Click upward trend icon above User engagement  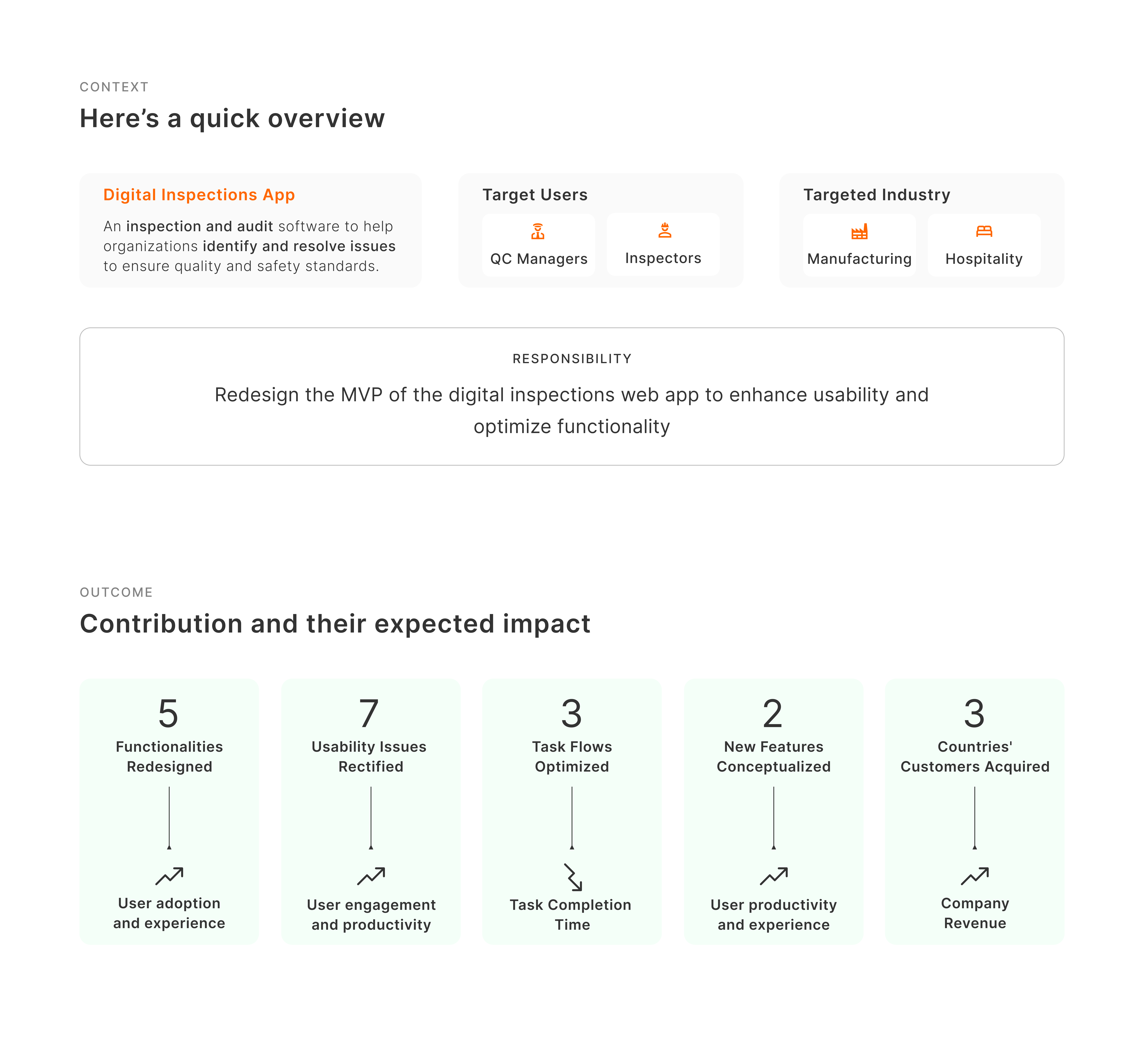[371, 876]
